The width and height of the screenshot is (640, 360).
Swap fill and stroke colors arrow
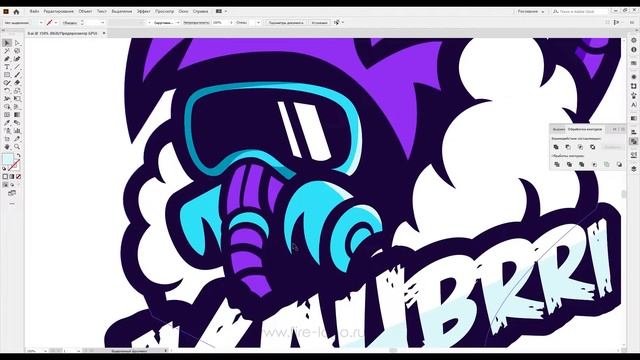coord(18,156)
